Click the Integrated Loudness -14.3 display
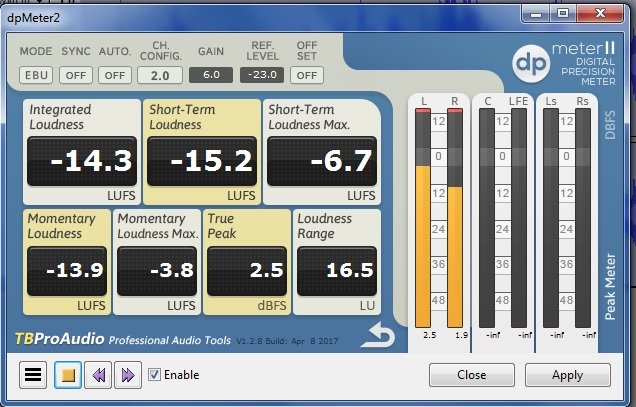The height and width of the screenshot is (407, 636). pos(82,161)
